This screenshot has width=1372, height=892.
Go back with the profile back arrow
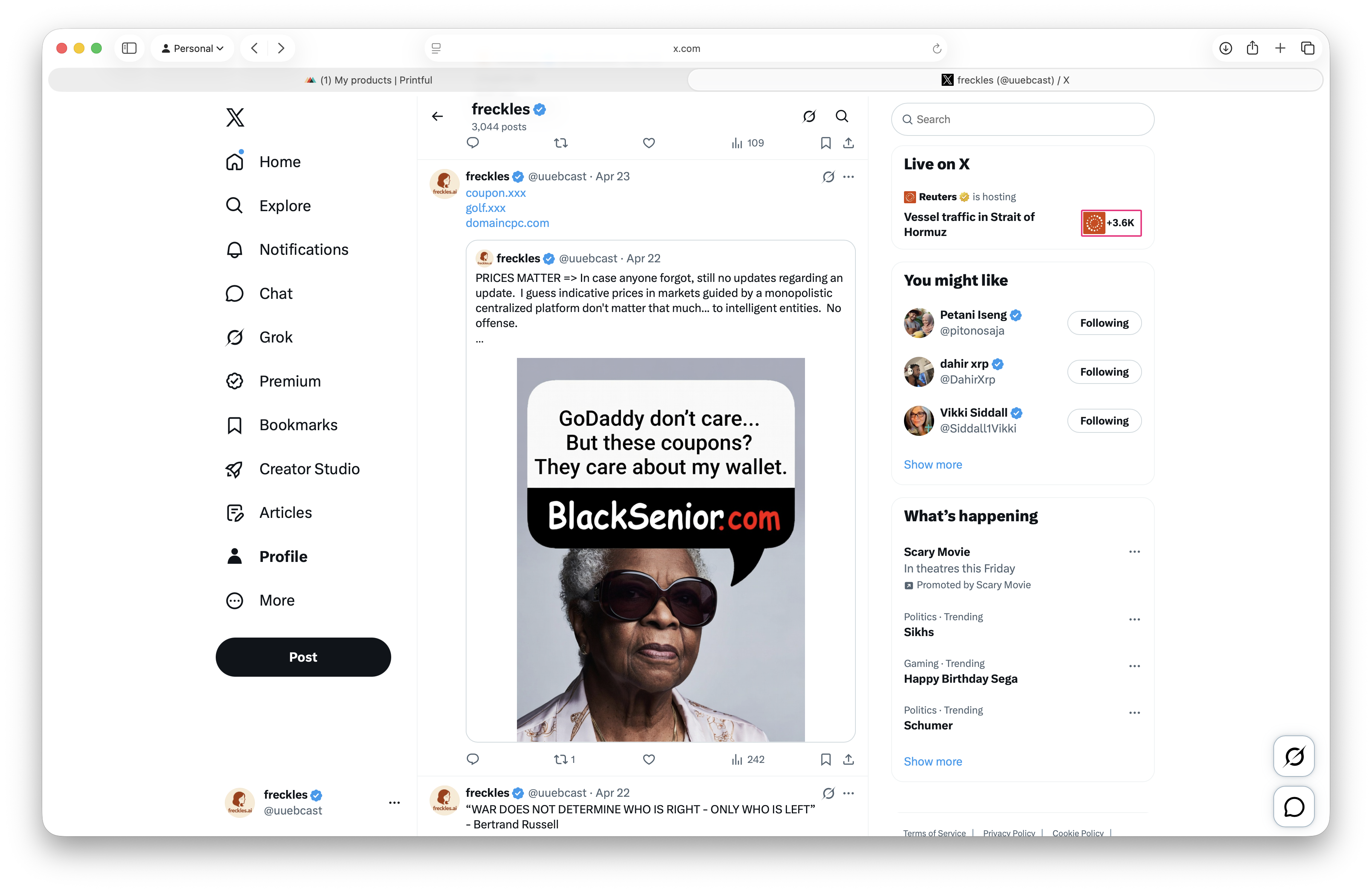(x=438, y=117)
